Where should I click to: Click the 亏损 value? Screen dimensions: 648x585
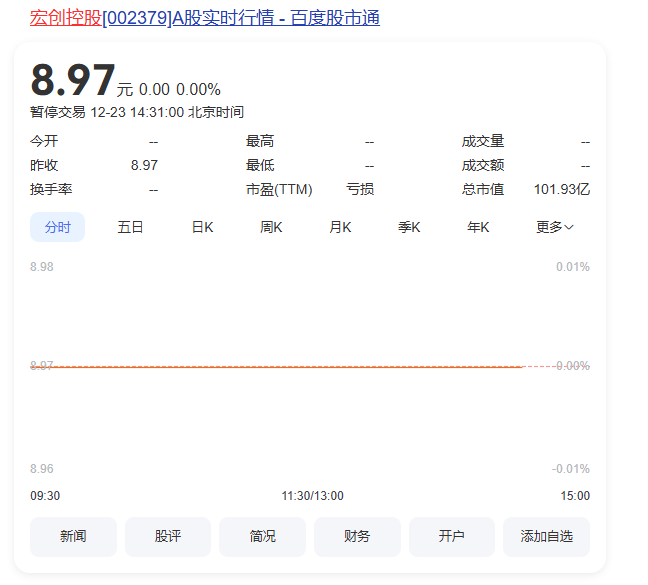[360, 190]
